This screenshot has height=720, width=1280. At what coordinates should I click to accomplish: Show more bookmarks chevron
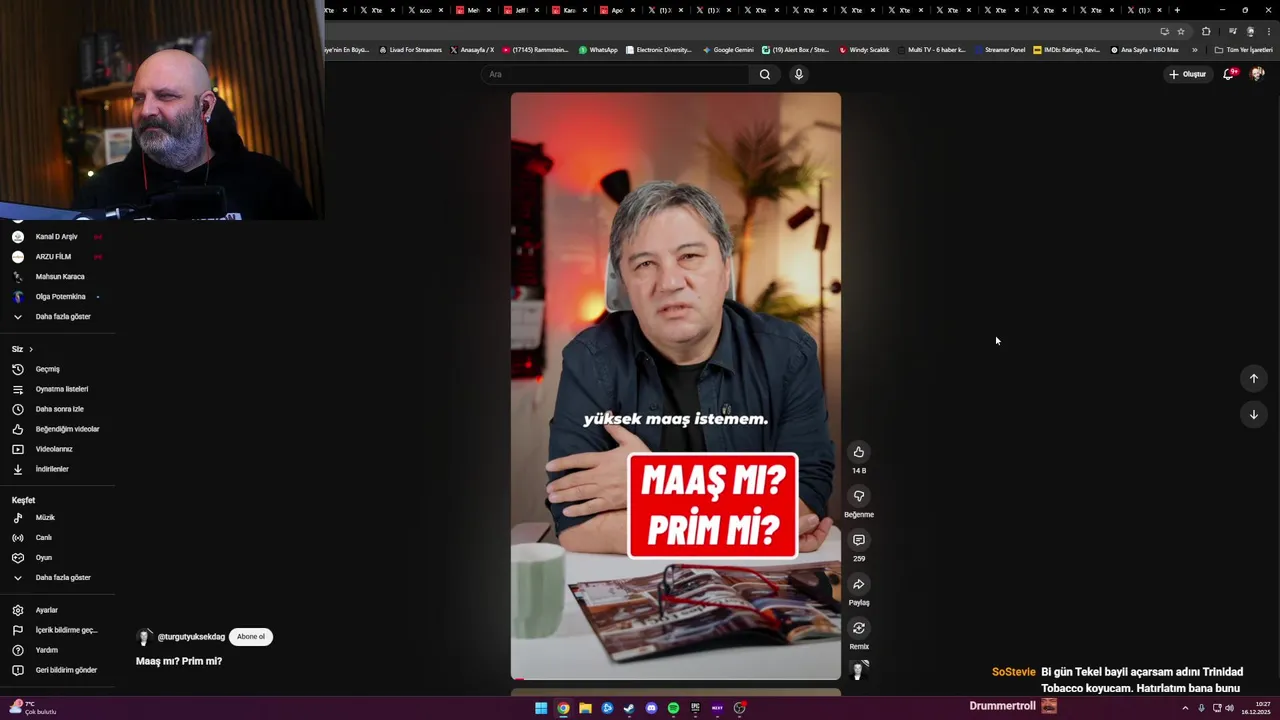click(x=1194, y=49)
